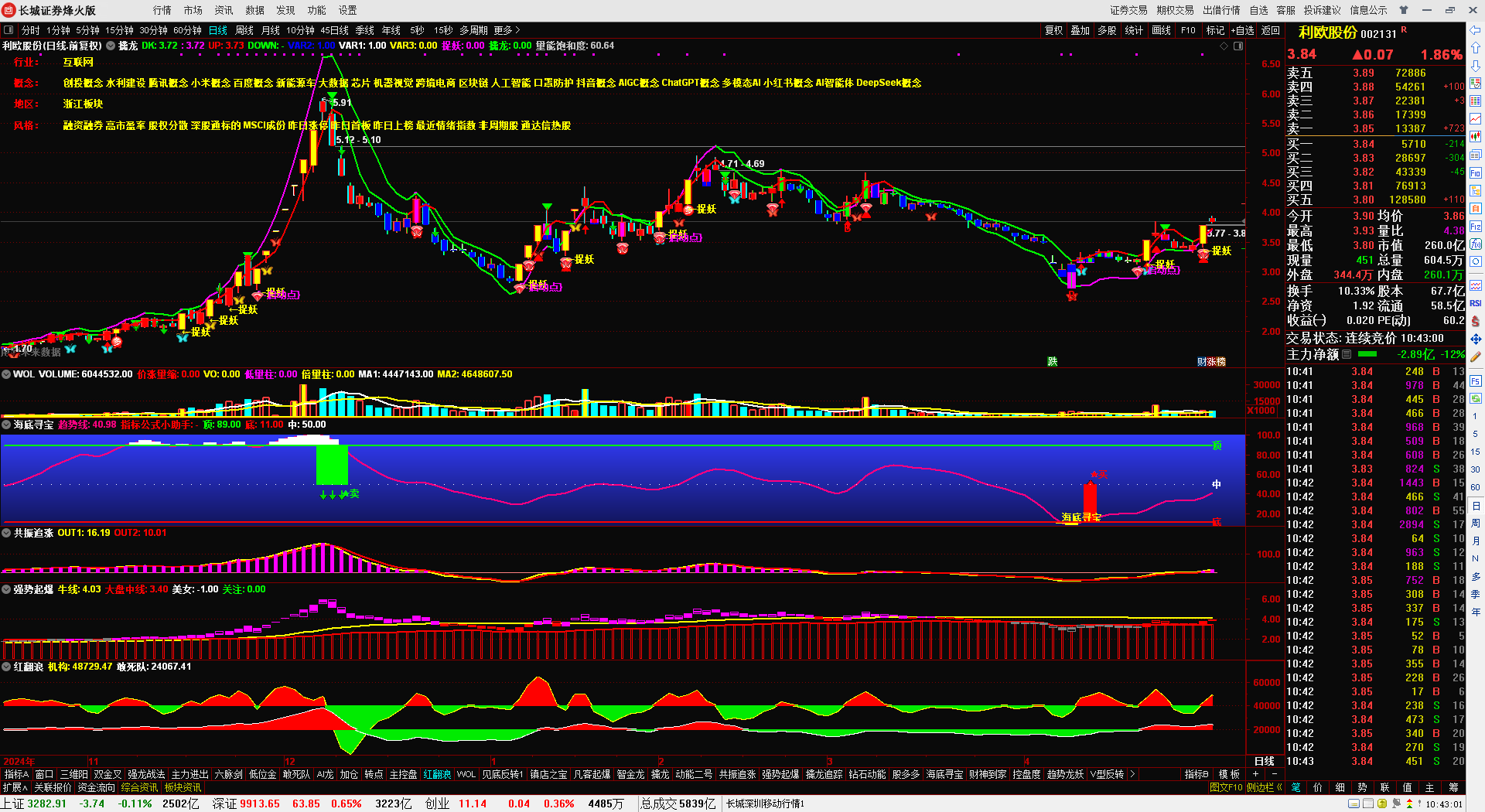Click the up arrow icon in right sidebar
The height and width of the screenshot is (812, 1485).
click(1476, 48)
